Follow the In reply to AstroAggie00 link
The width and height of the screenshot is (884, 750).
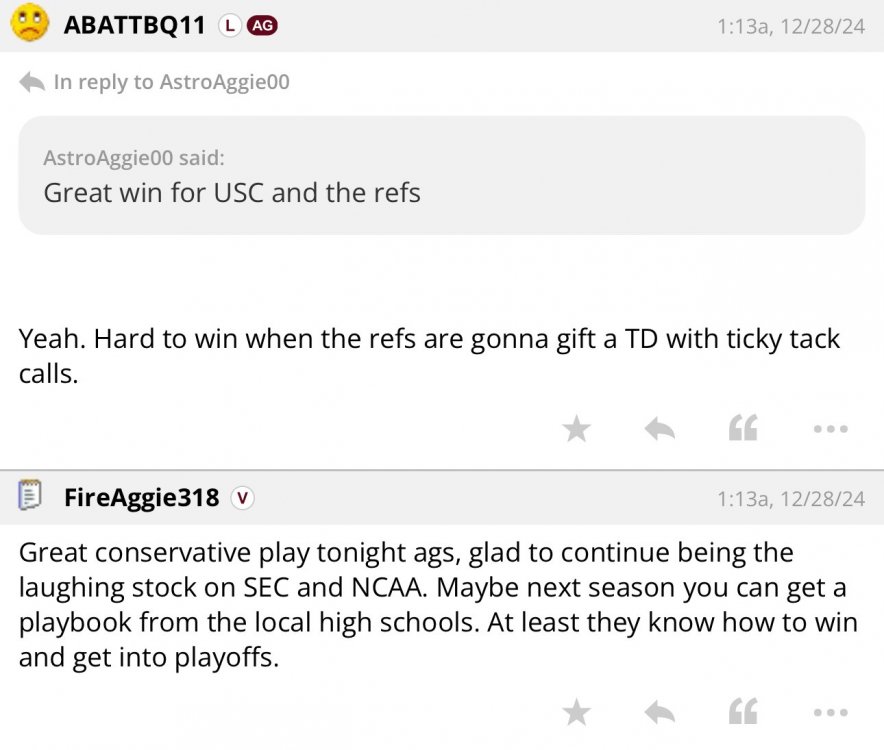point(171,82)
